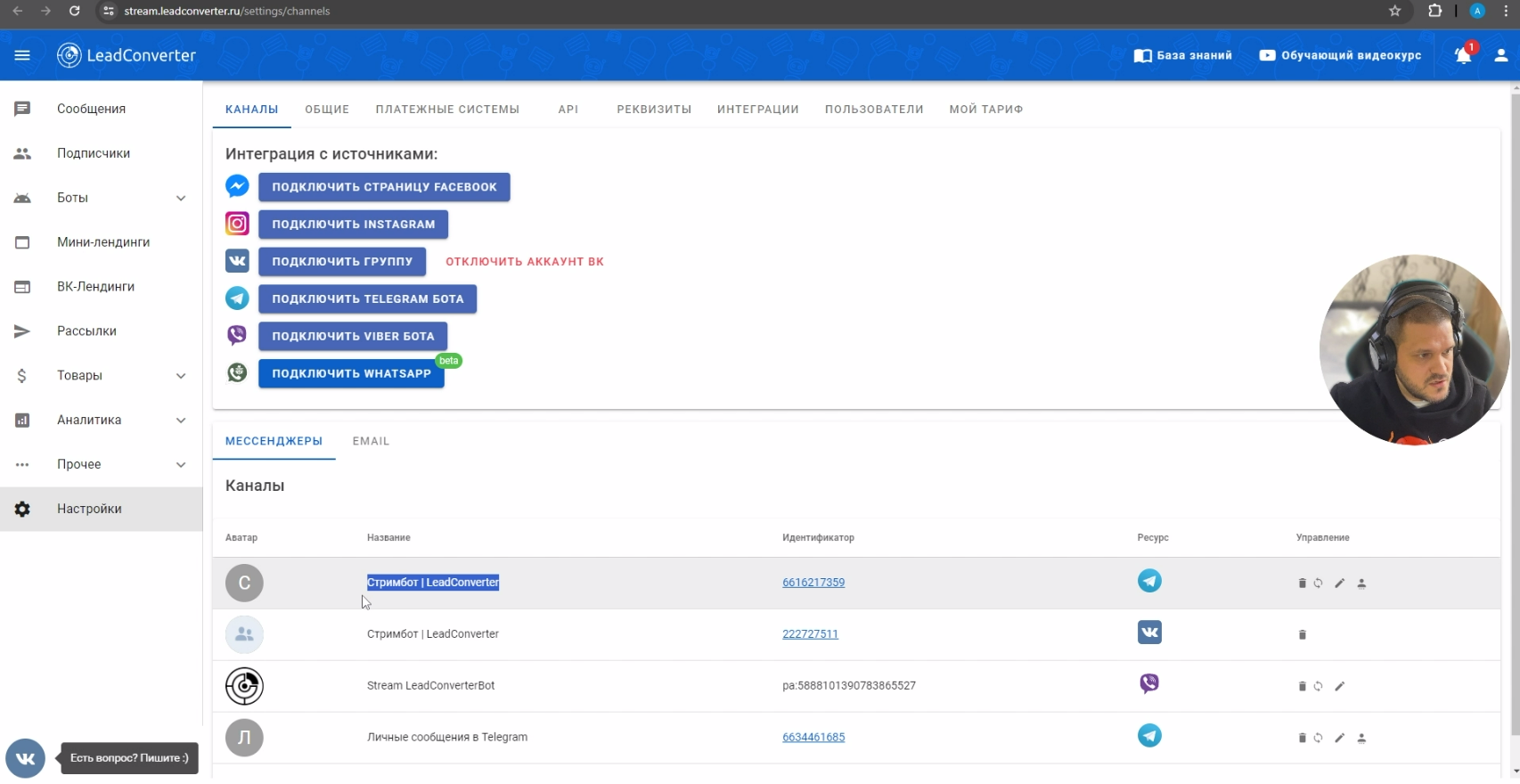Click Подключить страницу Facebook button
This screenshot has height=784, width=1520.
click(x=384, y=187)
